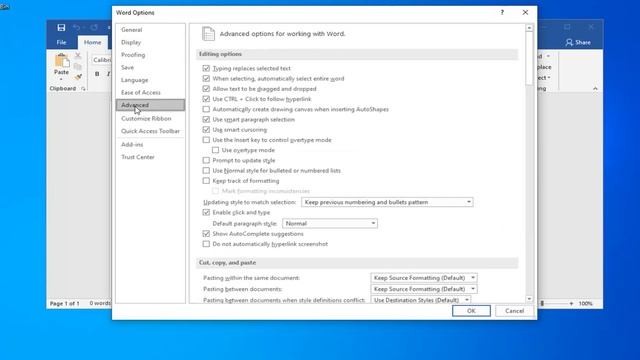
Task: Enable Keep track of formatting
Action: [x=206, y=180]
